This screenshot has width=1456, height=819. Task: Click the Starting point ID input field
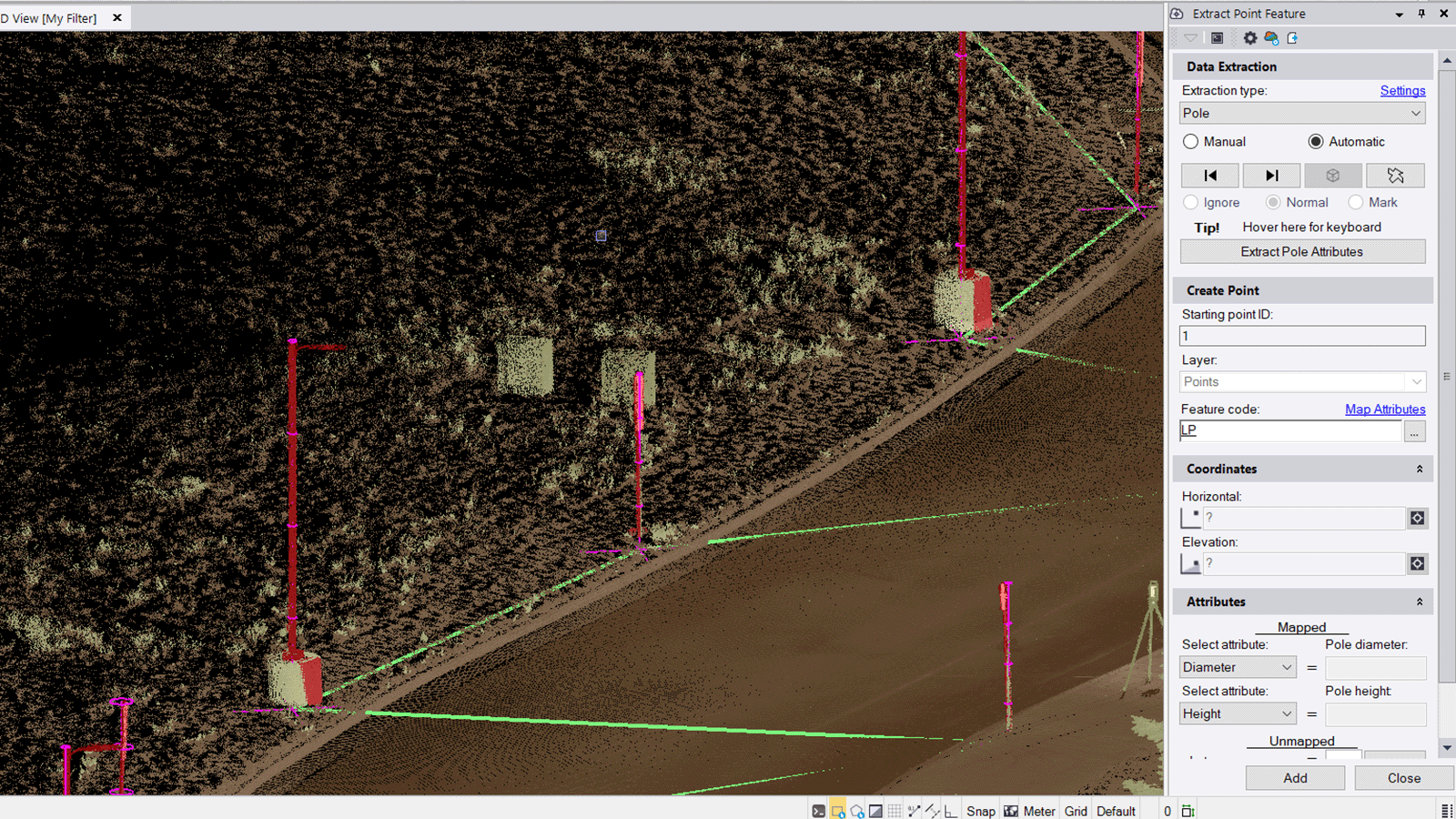tap(1302, 336)
